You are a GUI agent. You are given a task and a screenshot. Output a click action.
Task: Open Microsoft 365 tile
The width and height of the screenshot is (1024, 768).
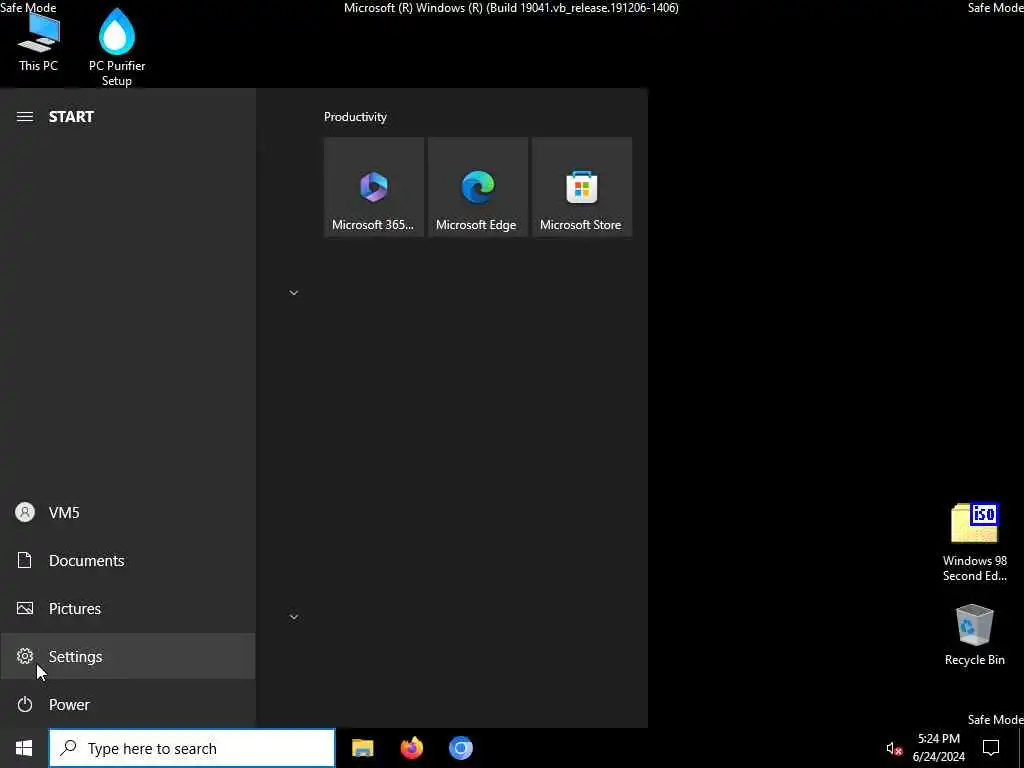tap(374, 187)
